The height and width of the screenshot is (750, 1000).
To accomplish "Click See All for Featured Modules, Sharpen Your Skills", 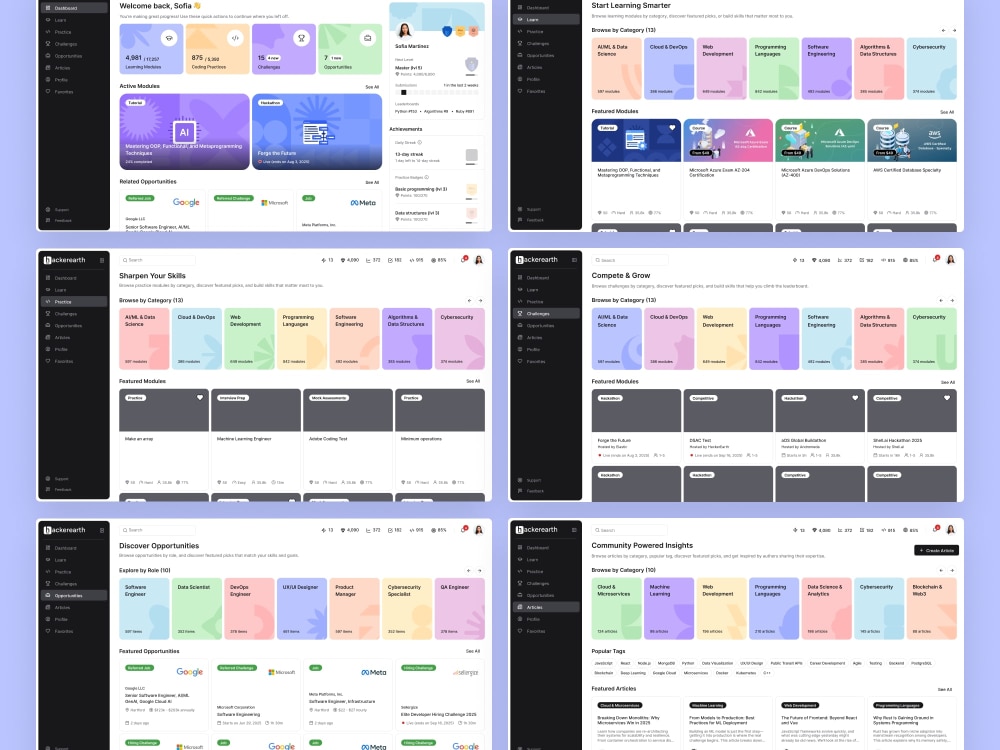I will (x=473, y=381).
